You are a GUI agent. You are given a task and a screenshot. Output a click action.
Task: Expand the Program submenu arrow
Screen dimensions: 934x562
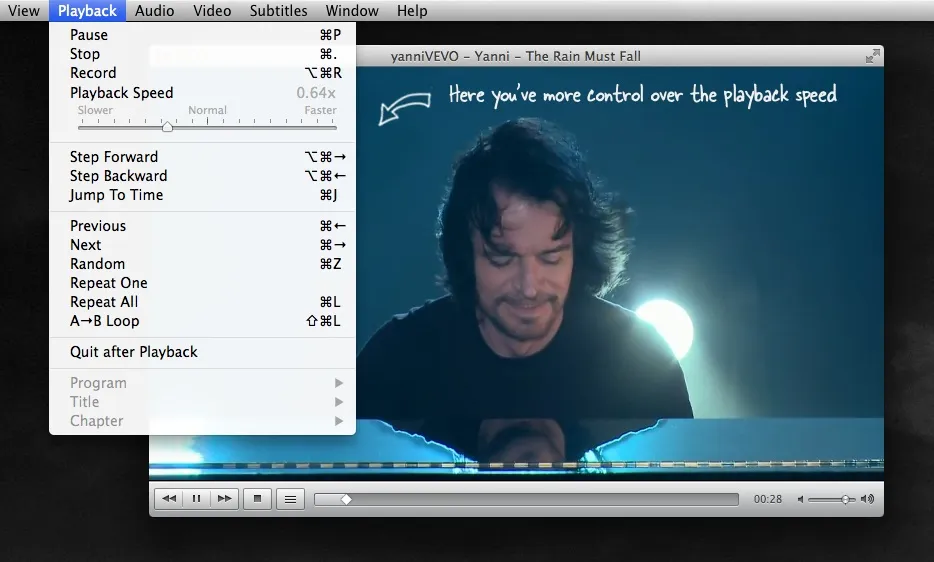click(339, 383)
